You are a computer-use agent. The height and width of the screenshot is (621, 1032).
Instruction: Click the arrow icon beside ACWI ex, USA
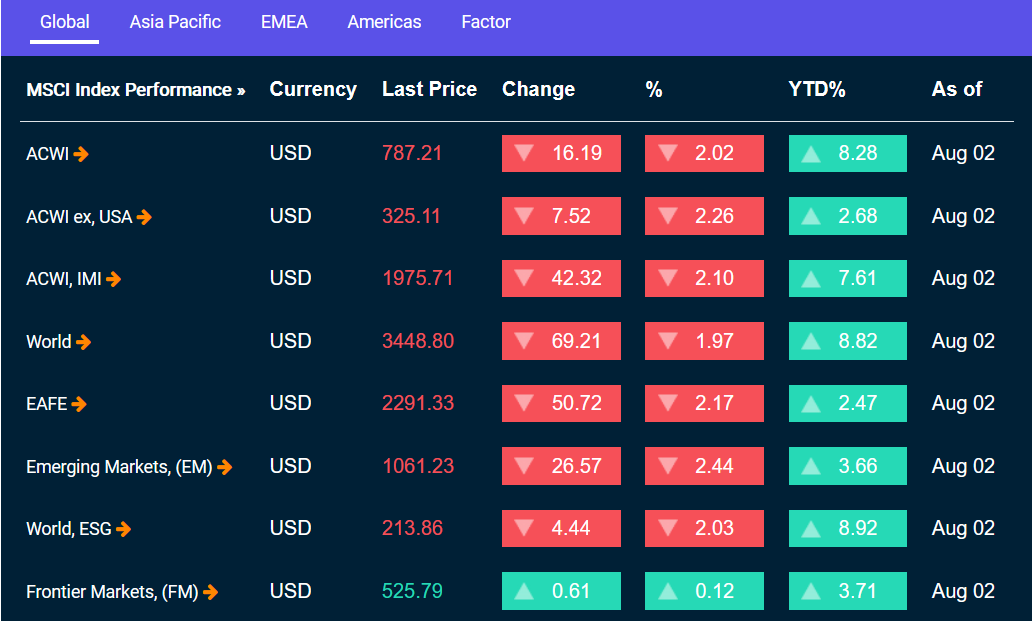coord(145,216)
